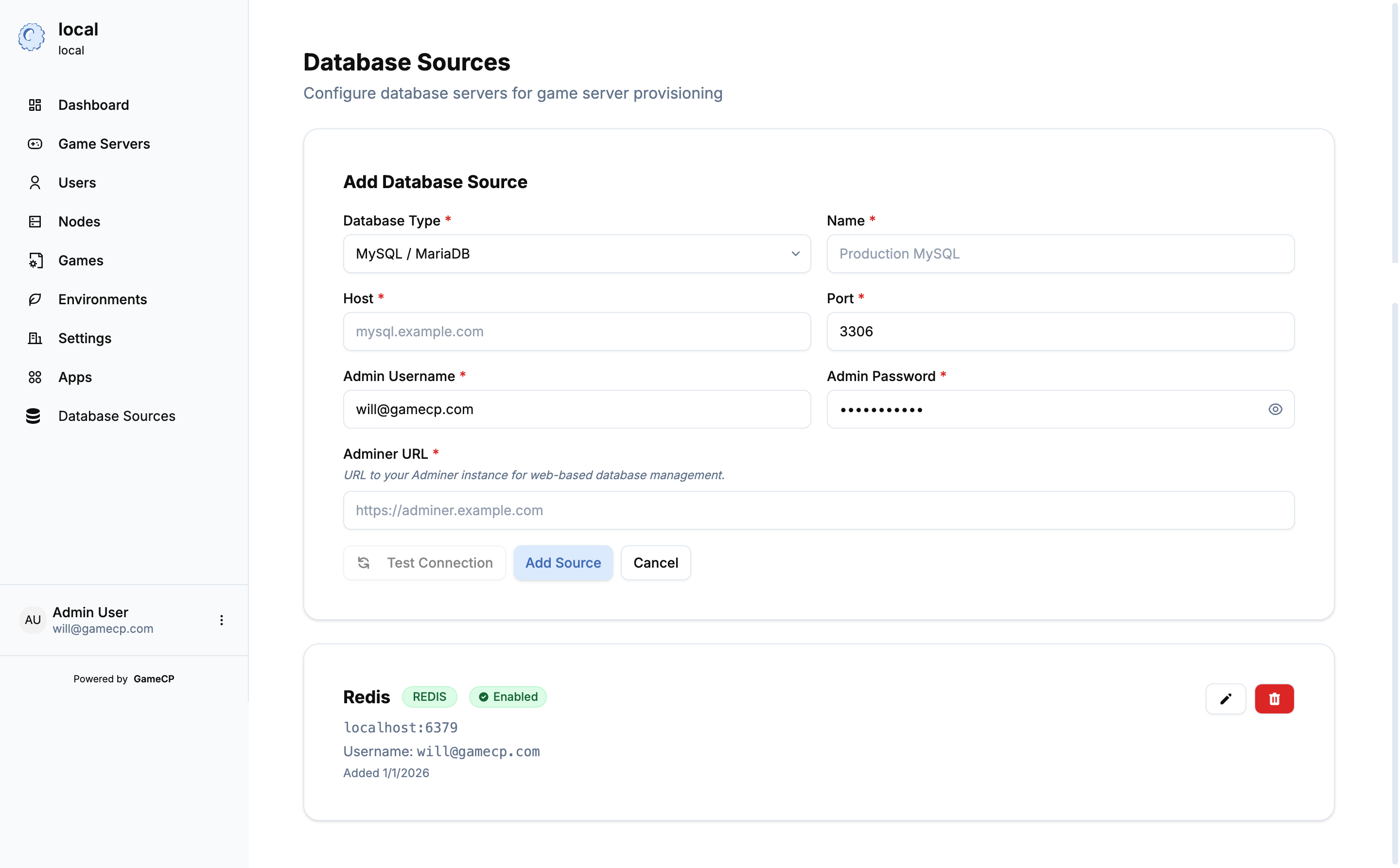Show admin password with eye icon

coord(1275,409)
